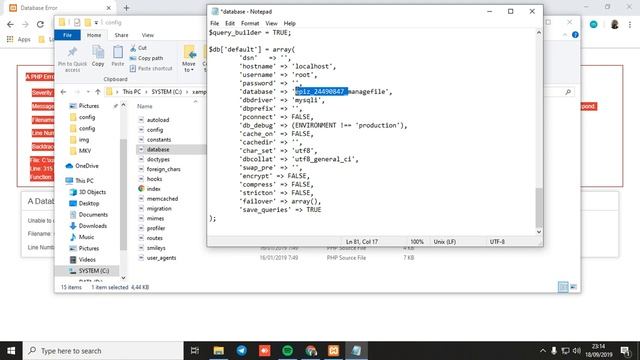Click Type here to search box
The height and width of the screenshot is (360, 640).
[103, 351]
